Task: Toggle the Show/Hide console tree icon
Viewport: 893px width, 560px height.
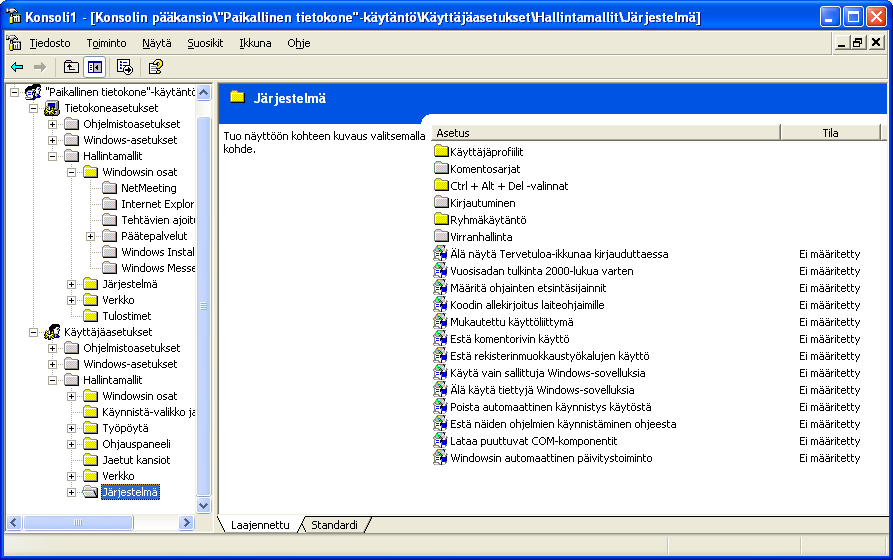Action: pos(95,67)
